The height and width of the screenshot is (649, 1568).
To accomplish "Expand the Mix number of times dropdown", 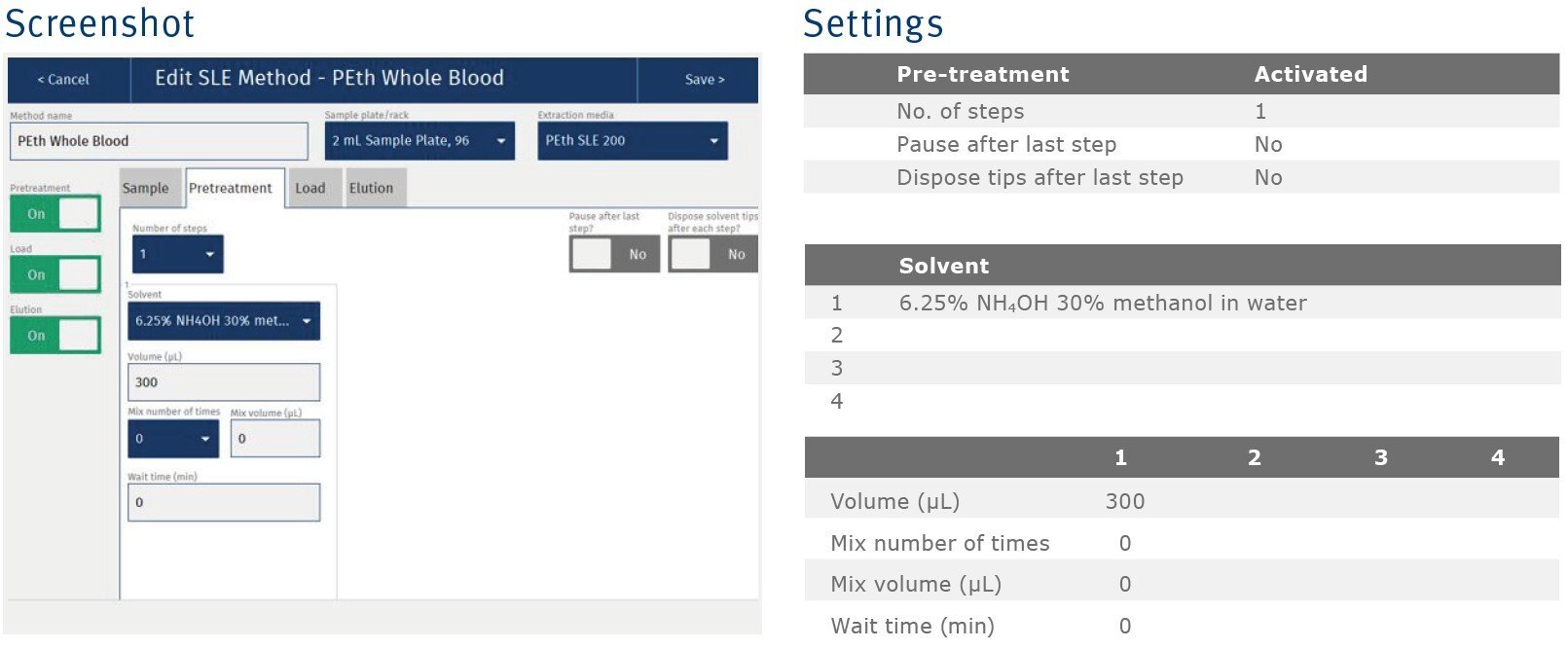I will (172, 439).
